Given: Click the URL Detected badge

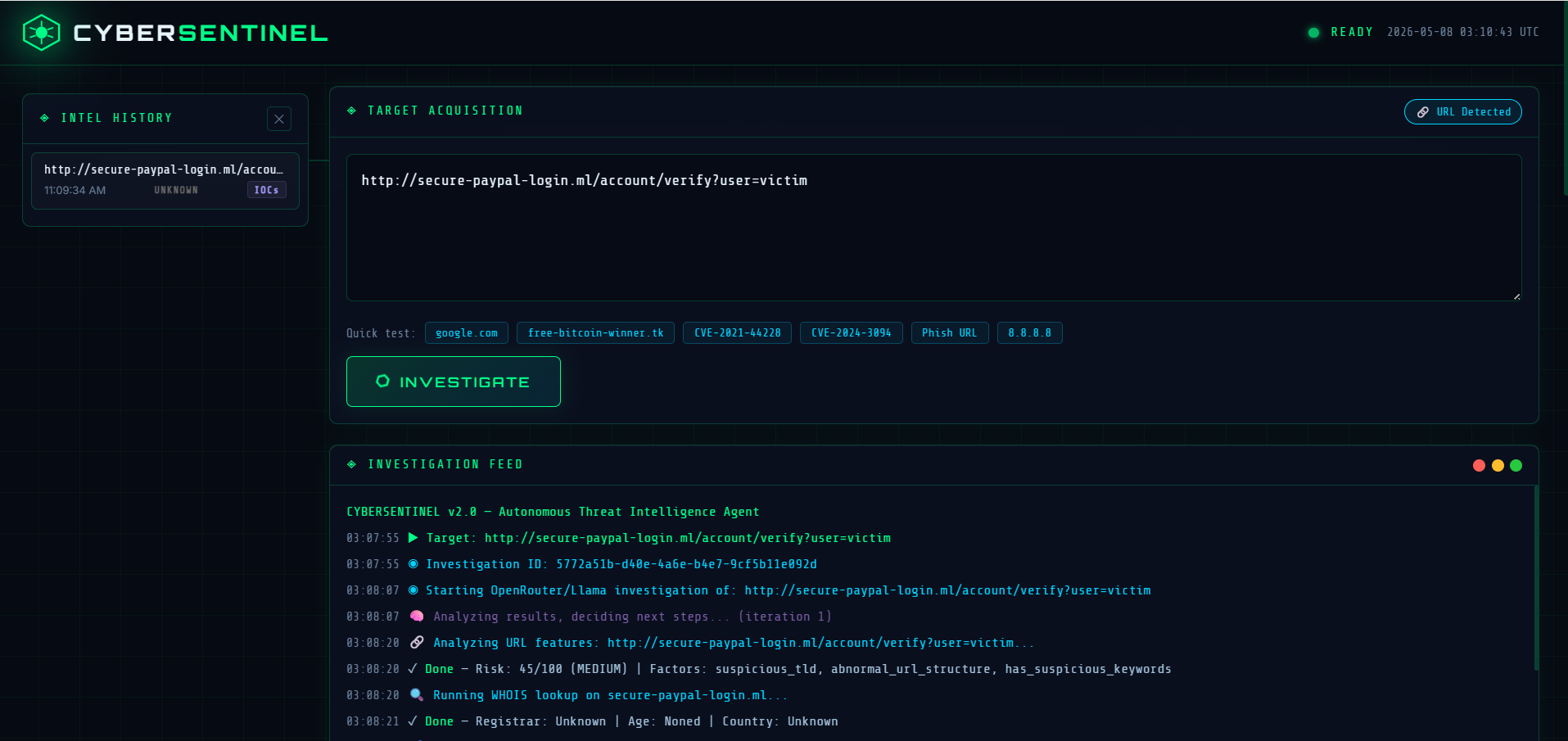Looking at the screenshot, I should pos(1462,112).
